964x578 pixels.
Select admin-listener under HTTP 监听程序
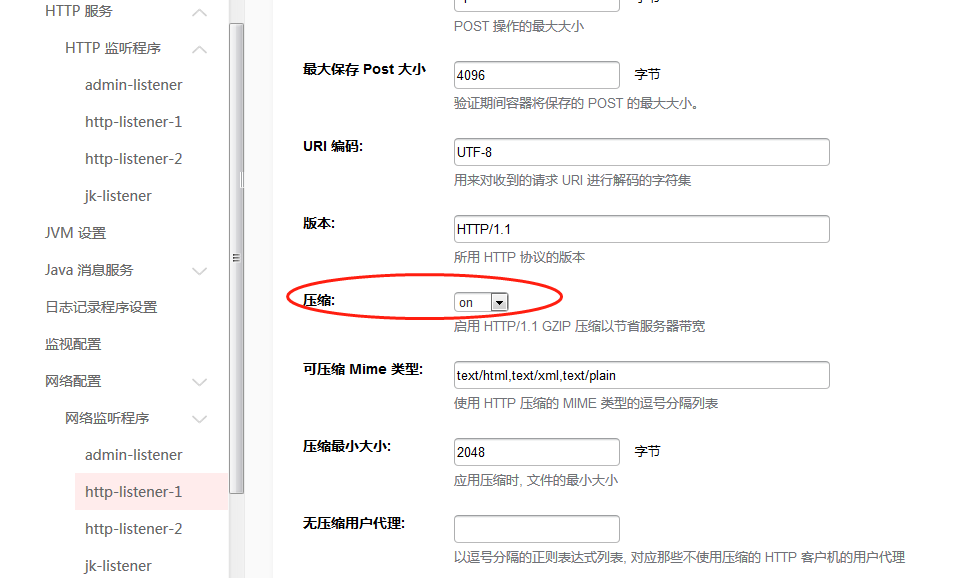134,85
